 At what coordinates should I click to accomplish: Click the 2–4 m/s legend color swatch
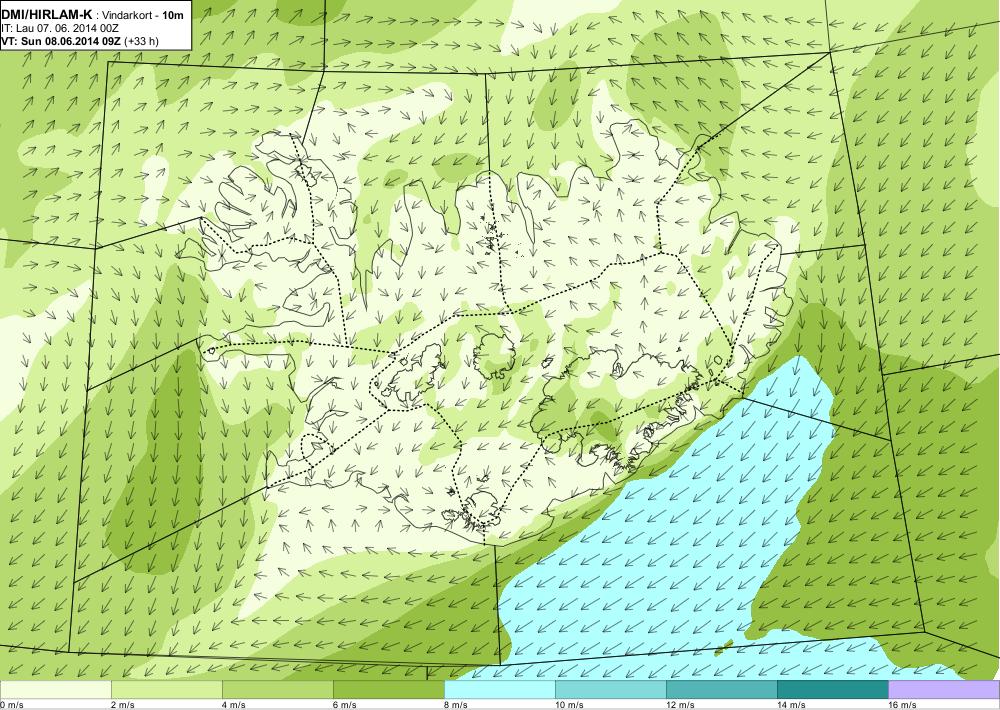point(167,690)
